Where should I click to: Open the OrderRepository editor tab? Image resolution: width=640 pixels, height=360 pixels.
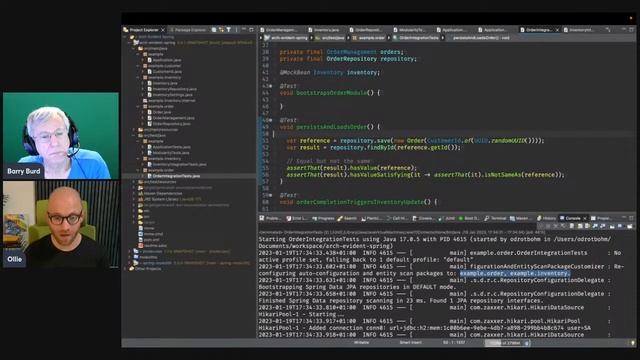366,30
